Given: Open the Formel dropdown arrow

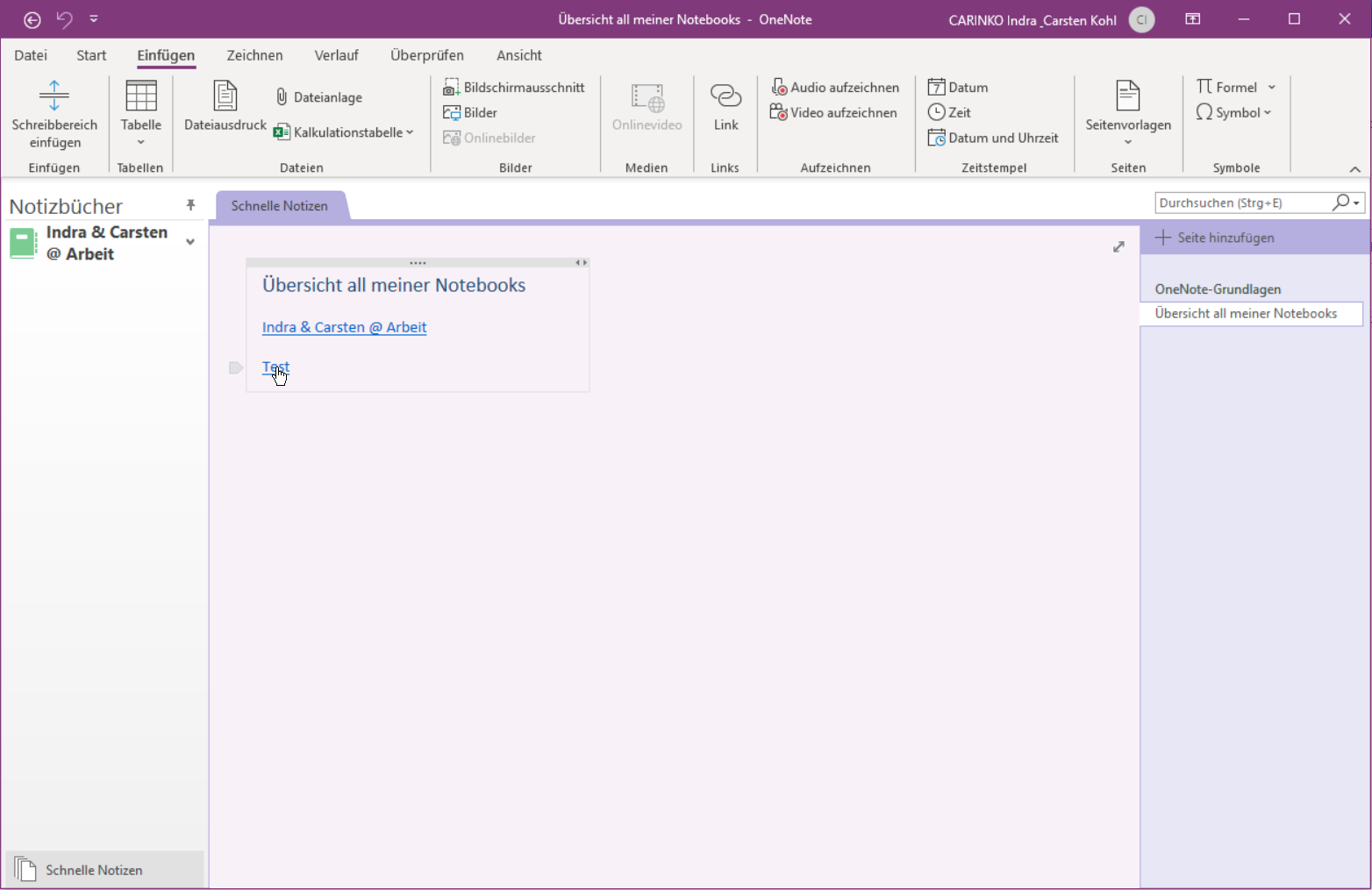Looking at the screenshot, I should [x=1272, y=87].
